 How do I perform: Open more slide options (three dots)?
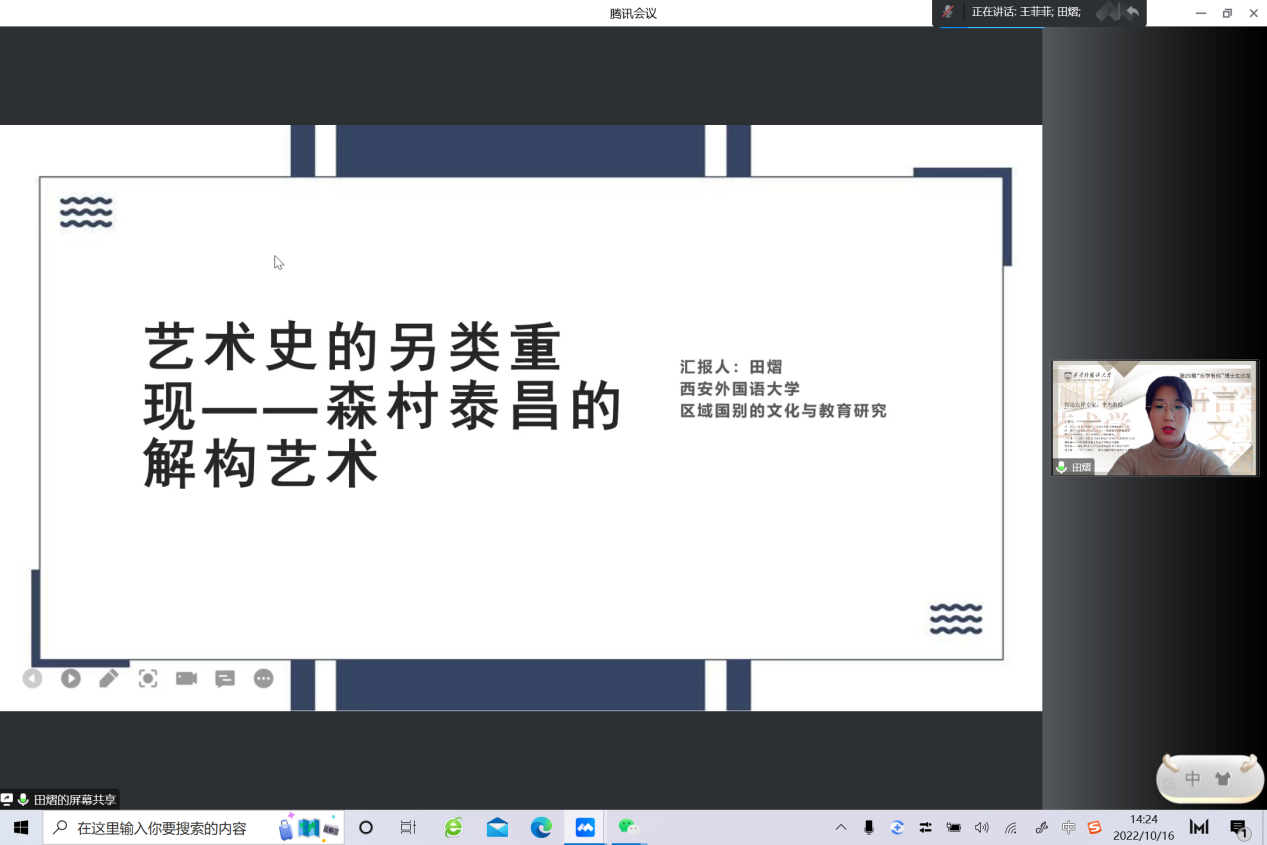[263, 679]
